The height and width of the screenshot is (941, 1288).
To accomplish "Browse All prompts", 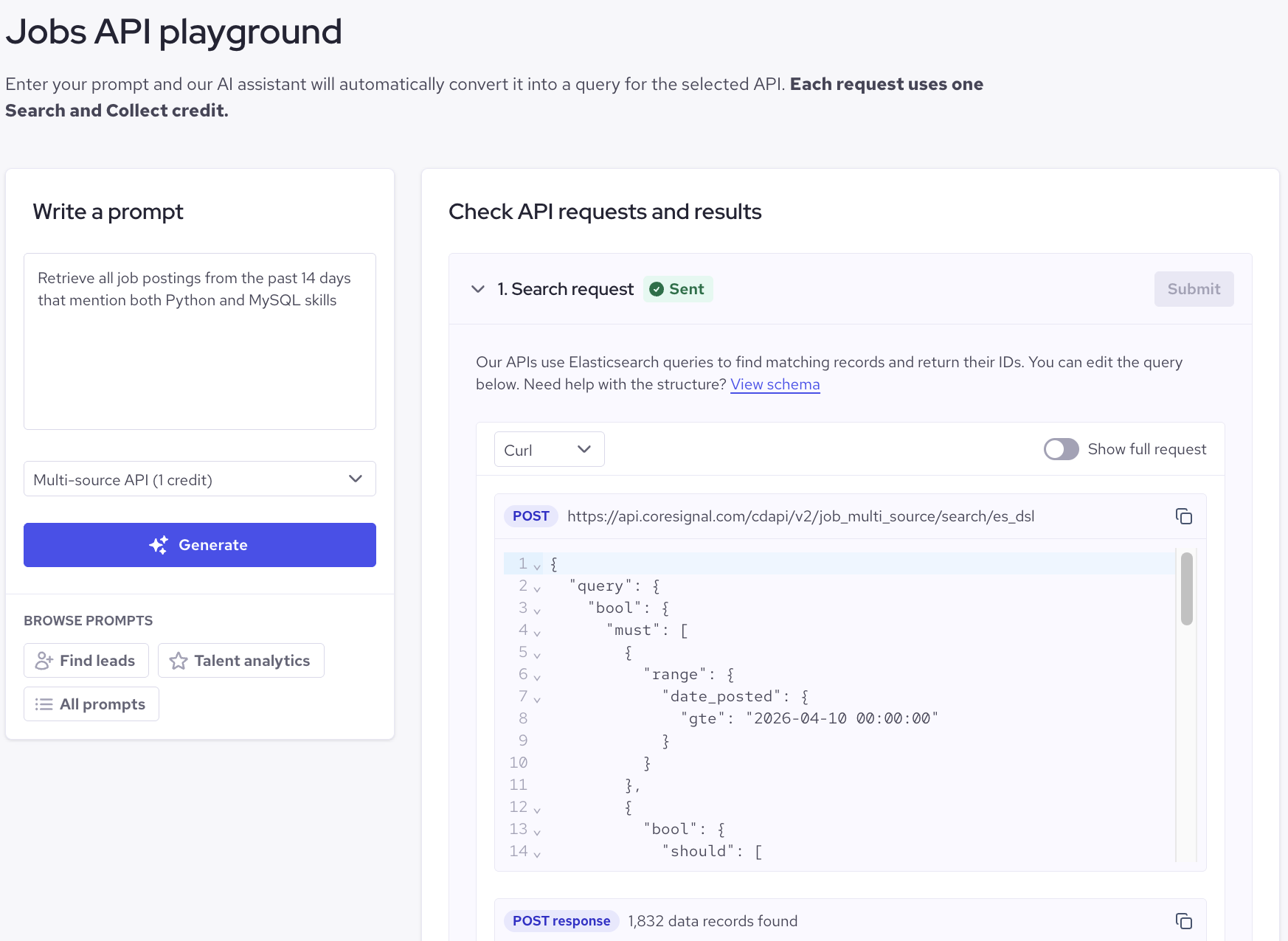I will 91,704.
